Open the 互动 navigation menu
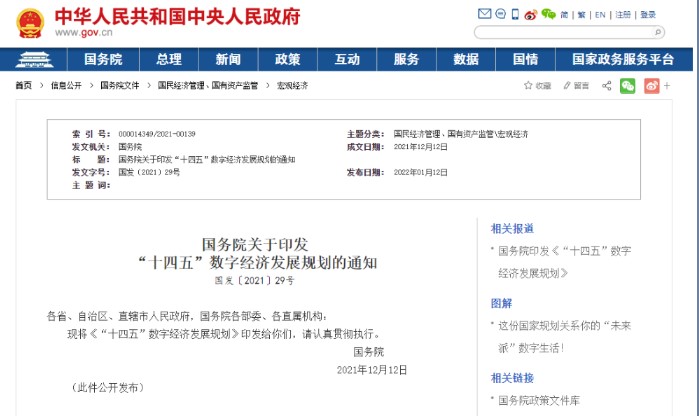 (347, 59)
